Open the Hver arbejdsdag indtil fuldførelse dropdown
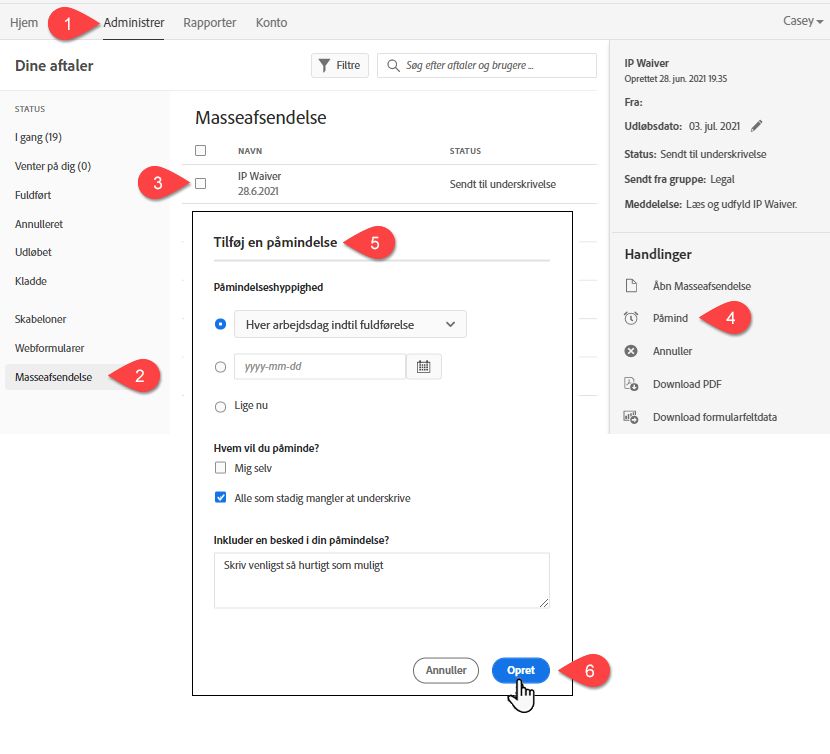The width and height of the screenshot is (830, 754). 350,324
